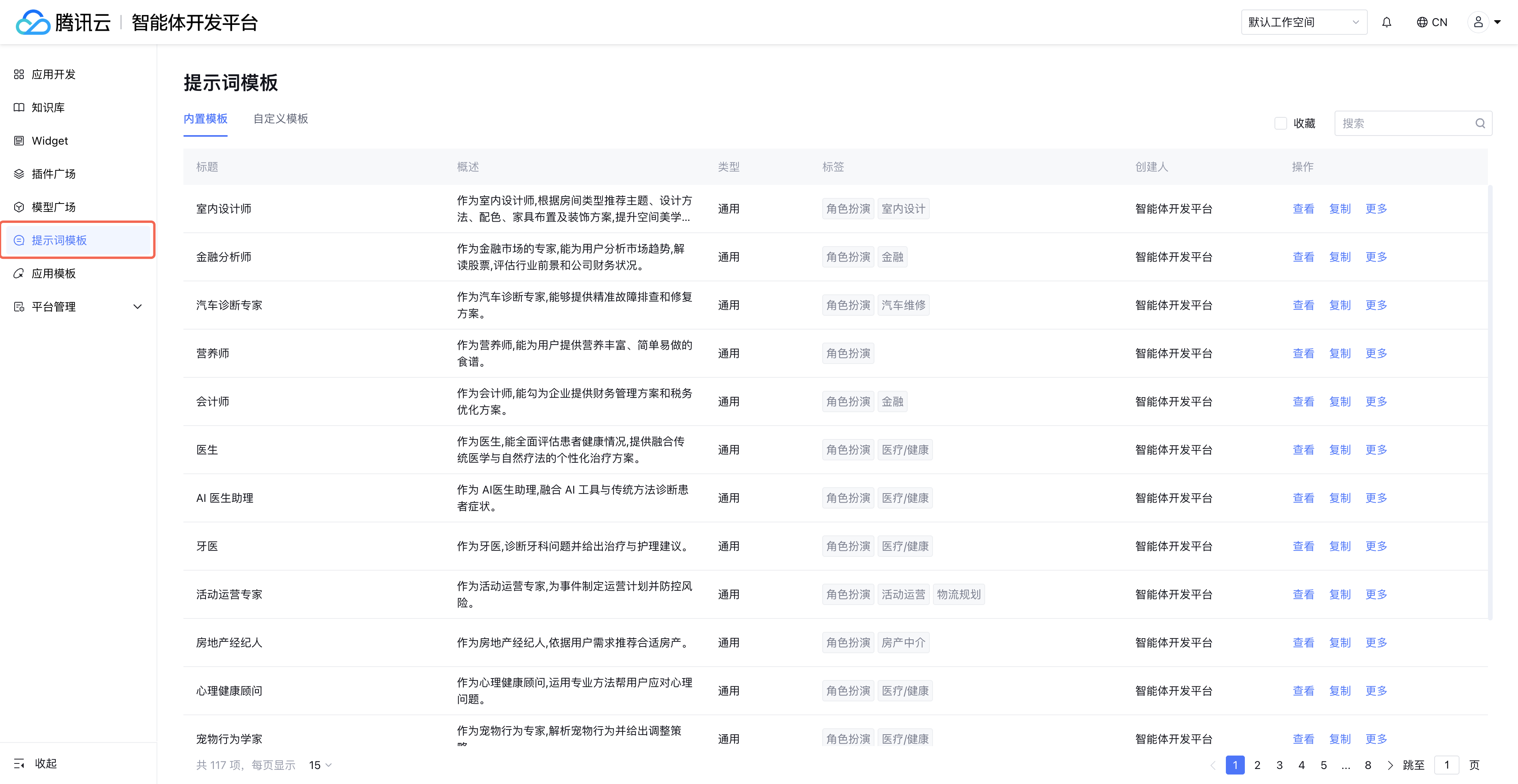Open 模型广场 from the sidebar
This screenshot has height=784, width=1518.
54,207
